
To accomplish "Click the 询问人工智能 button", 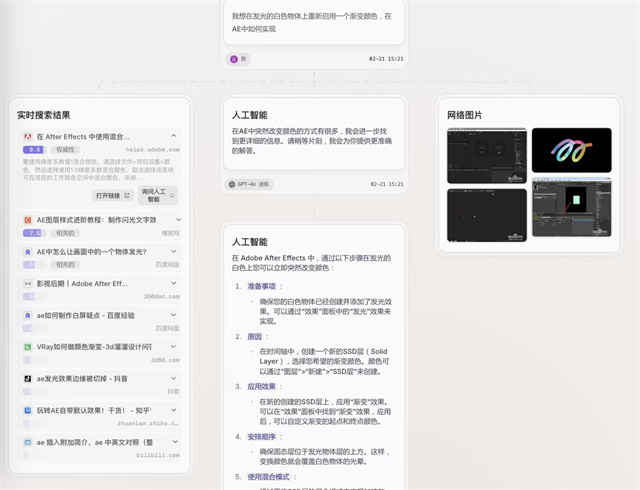I will tap(157, 195).
